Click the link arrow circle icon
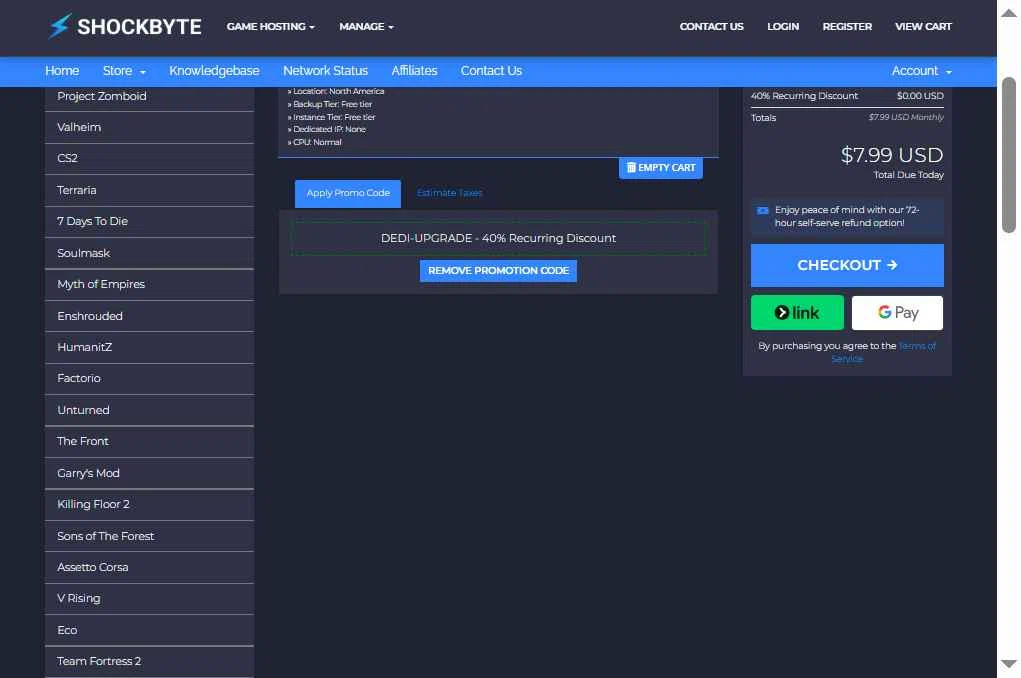Image resolution: width=1021 pixels, height=678 pixels. point(781,313)
